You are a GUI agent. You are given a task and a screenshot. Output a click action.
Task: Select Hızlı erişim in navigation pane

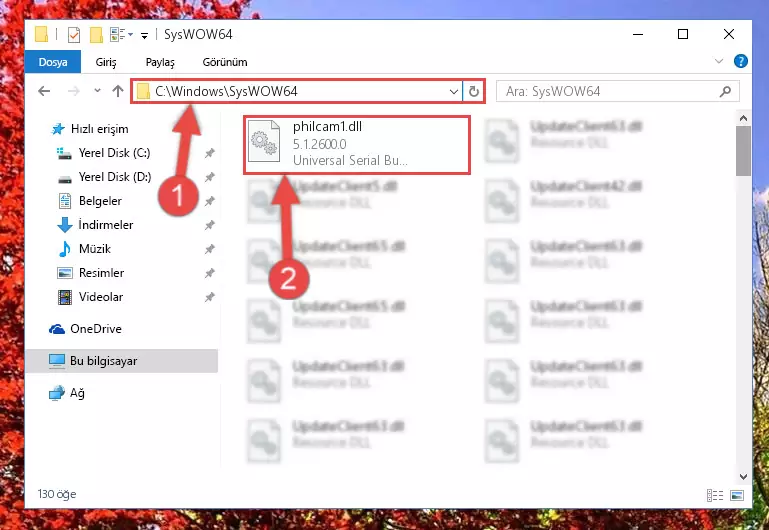pyautogui.click(x=90, y=129)
